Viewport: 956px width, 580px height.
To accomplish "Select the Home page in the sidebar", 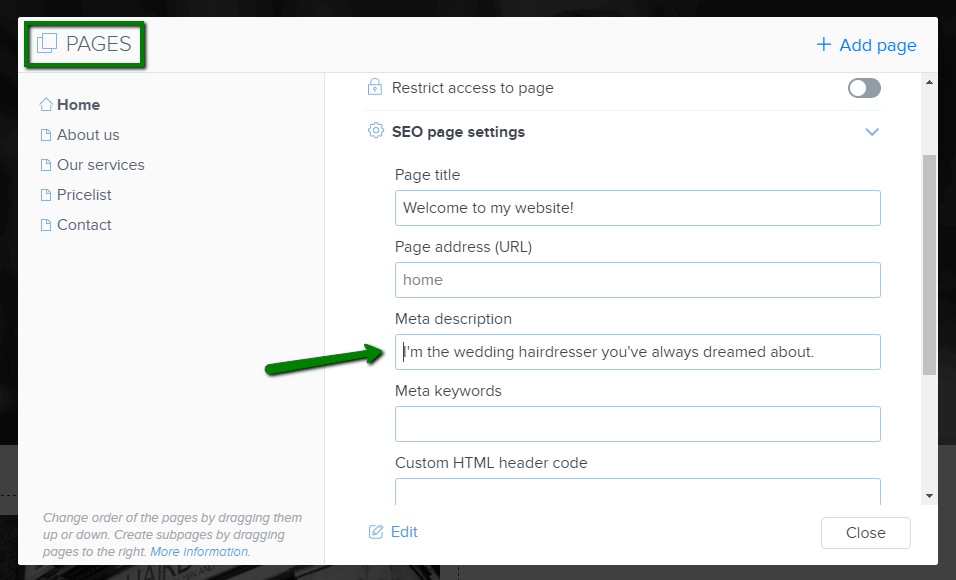I will point(78,104).
